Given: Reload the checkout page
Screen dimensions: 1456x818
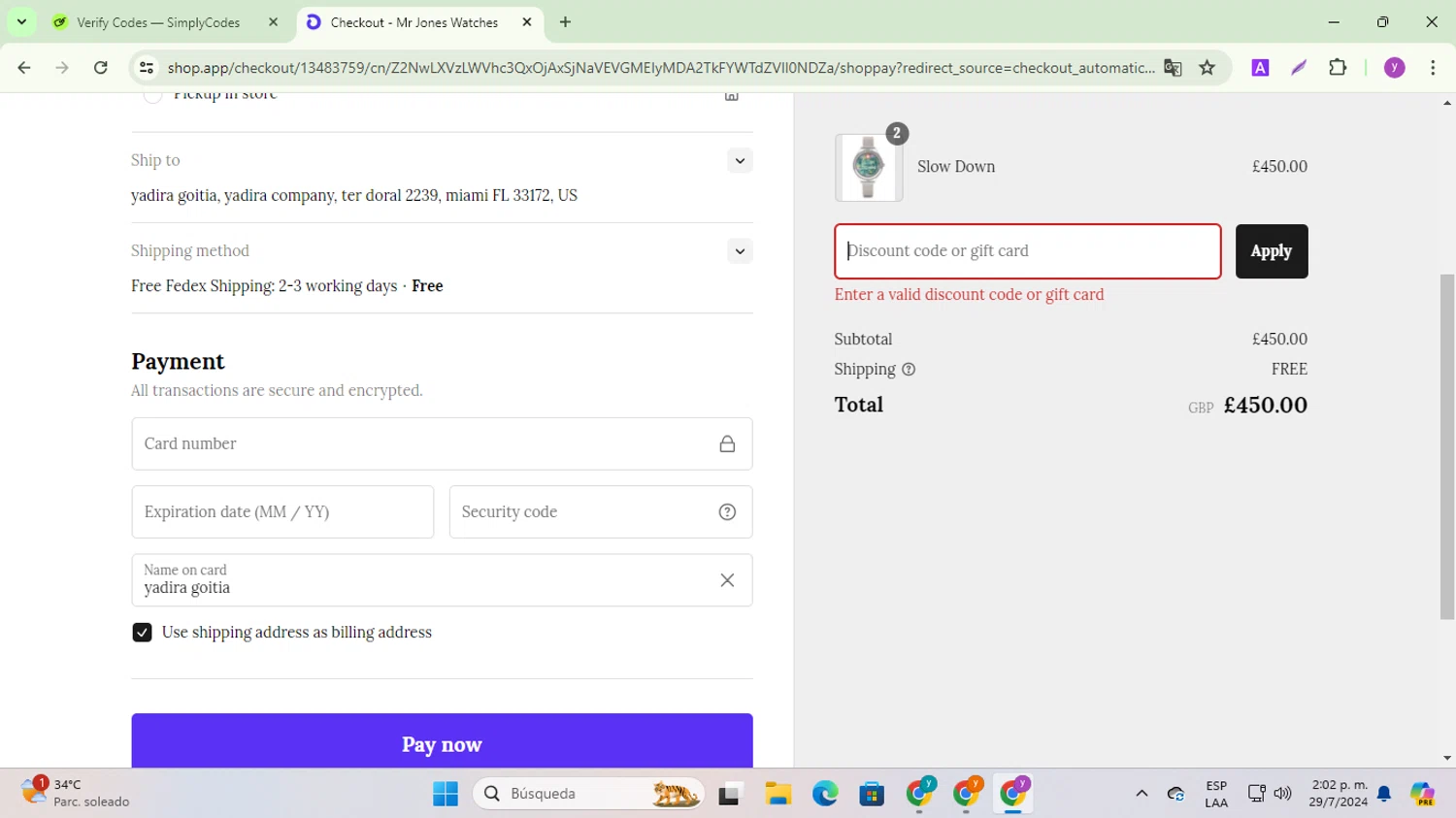Looking at the screenshot, I should click(101, 68).
